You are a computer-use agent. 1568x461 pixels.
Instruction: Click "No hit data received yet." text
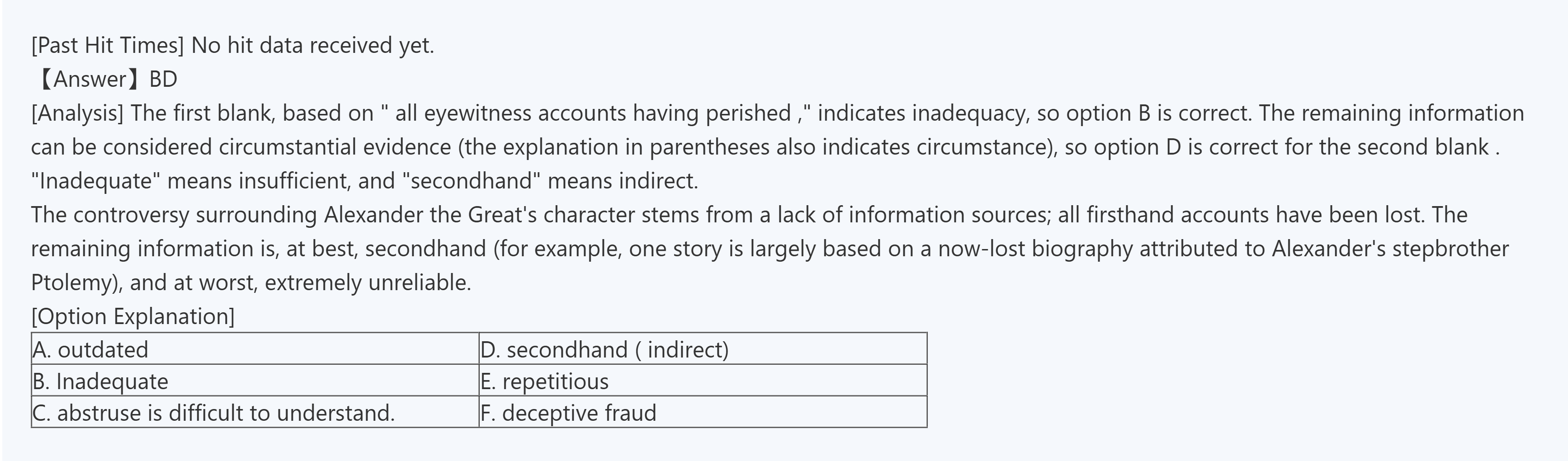point(313,46)
